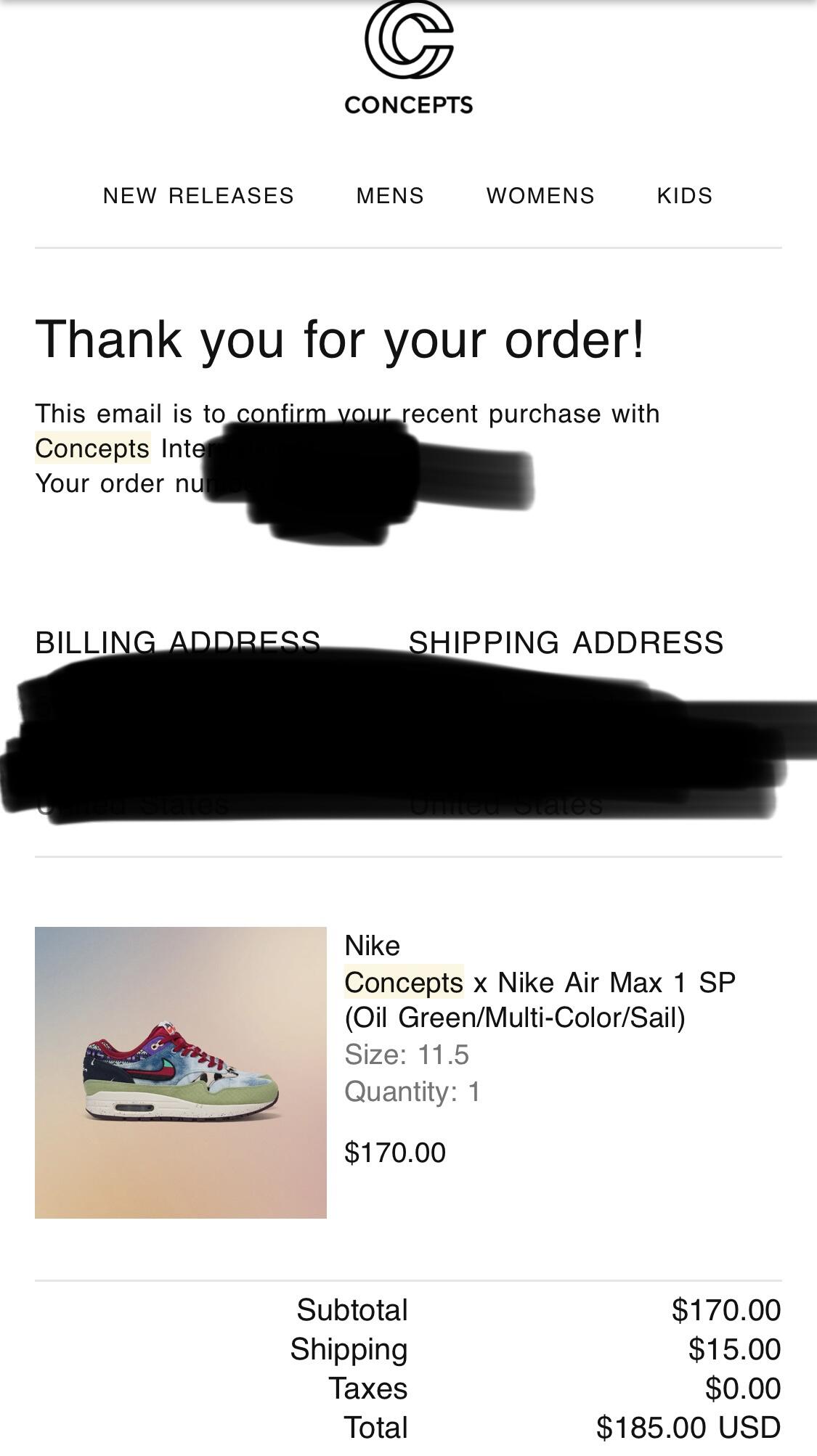Click the Subtotal $170.00 amount
This screenshot has width=817, height=1456.
pyautogui.click(x=726, y=1310)
